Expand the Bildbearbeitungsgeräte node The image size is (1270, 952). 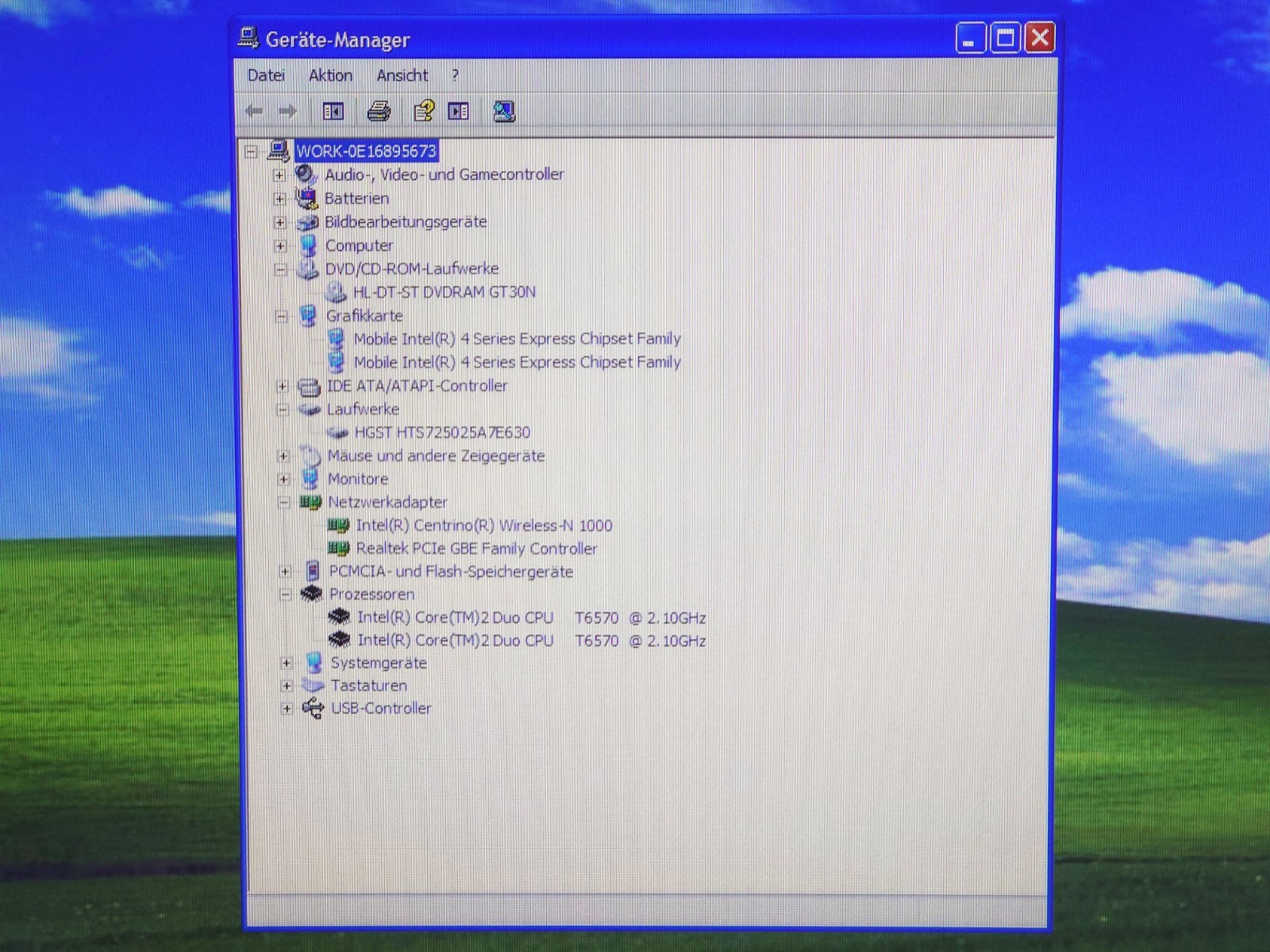click(x=280, y=222)
